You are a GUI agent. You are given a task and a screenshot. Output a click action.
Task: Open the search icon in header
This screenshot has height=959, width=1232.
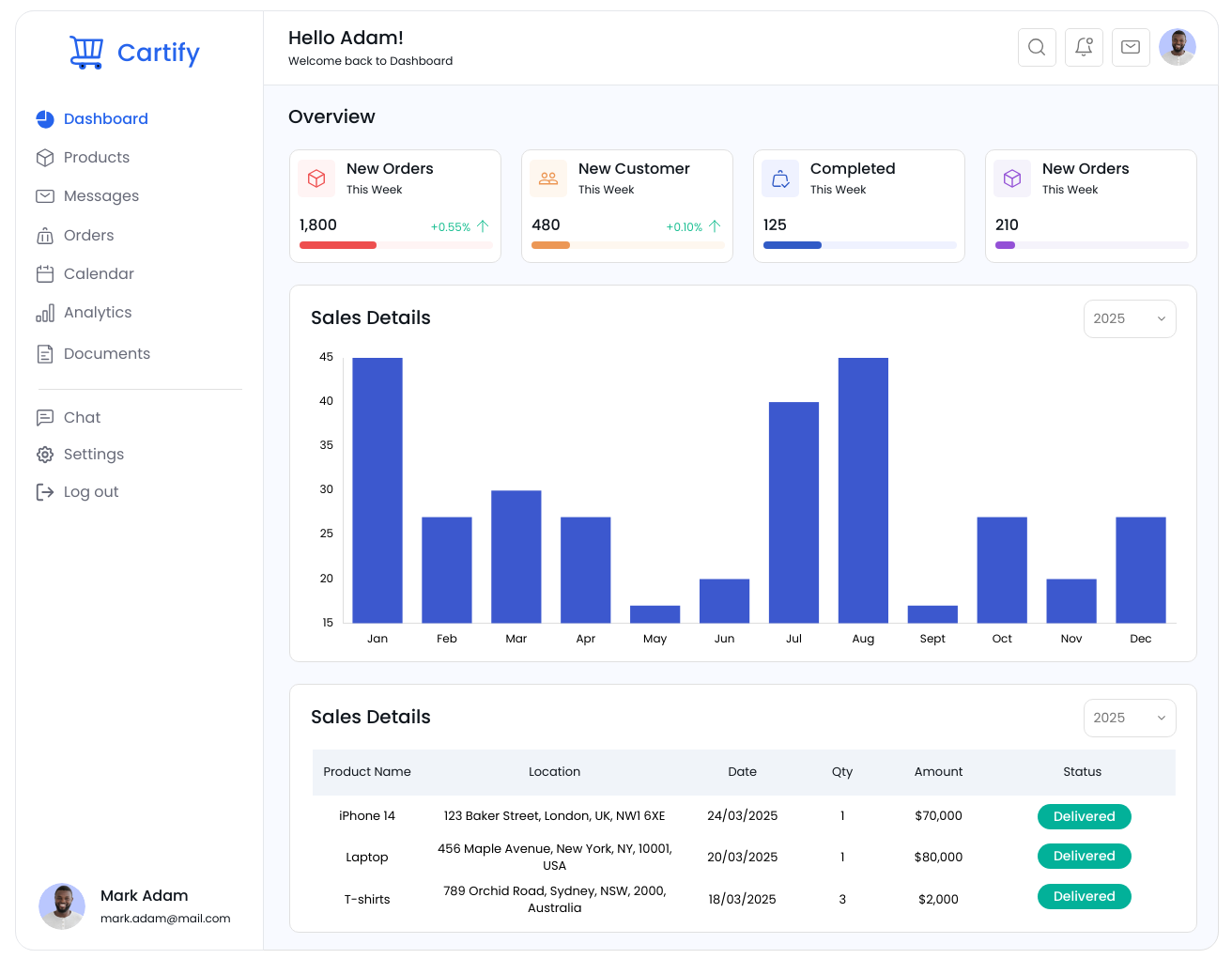(1037, 47)
